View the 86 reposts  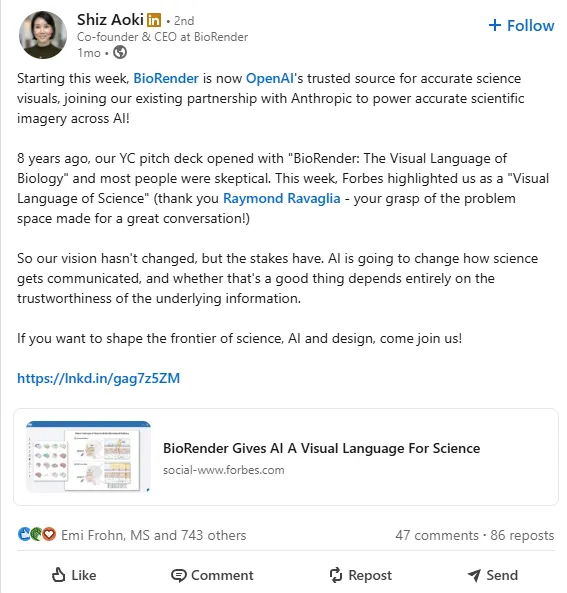click(522, 535)
